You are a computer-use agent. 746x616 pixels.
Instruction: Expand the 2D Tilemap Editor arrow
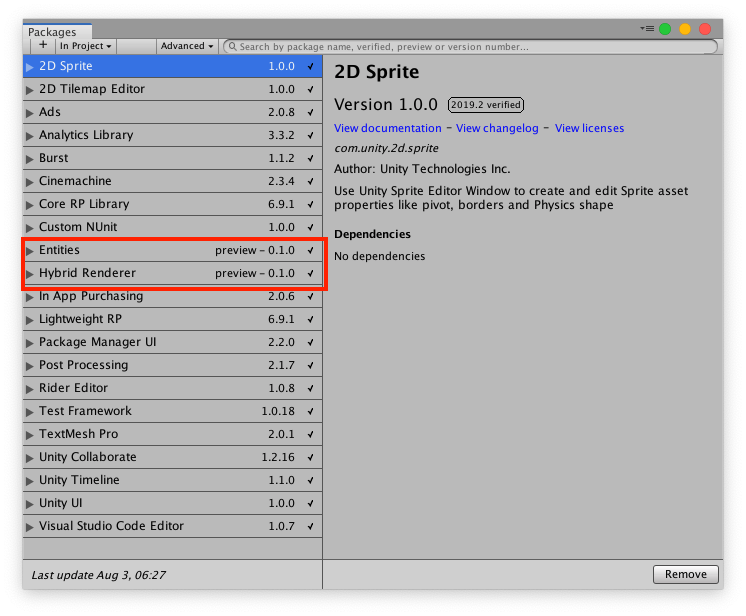click(29, 89)
